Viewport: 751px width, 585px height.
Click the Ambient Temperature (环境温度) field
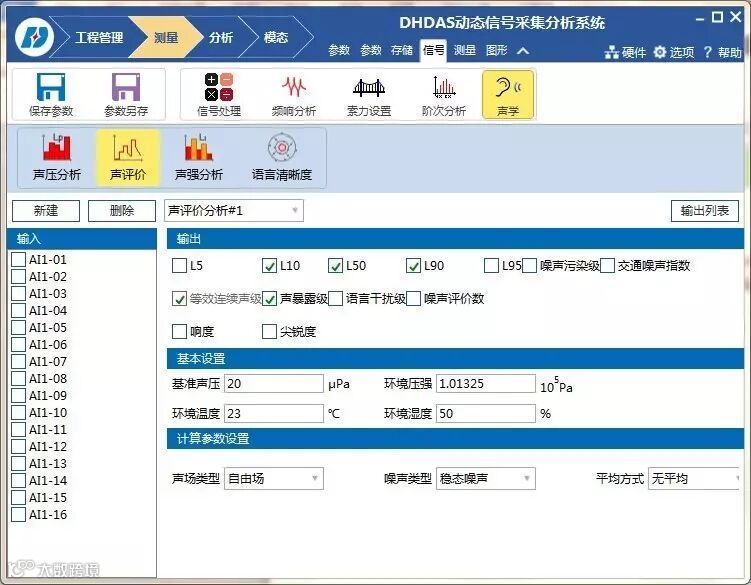[274, 413]
